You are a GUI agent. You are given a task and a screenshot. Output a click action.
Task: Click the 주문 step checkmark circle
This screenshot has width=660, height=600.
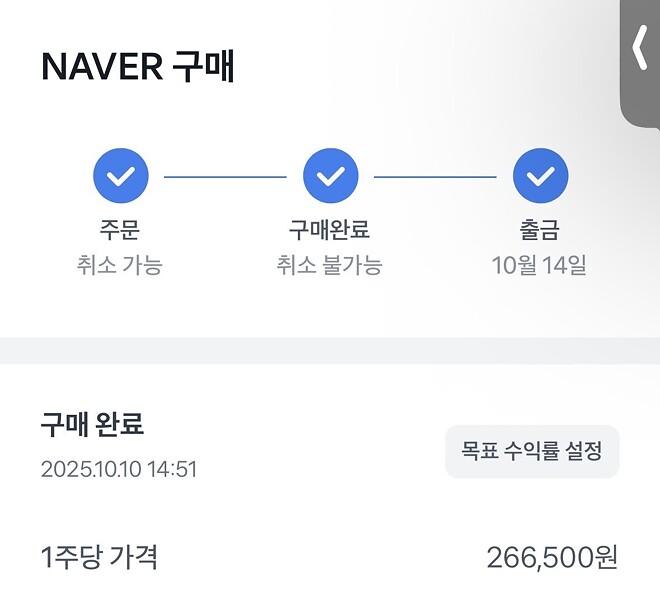click(x=121, y=177)
